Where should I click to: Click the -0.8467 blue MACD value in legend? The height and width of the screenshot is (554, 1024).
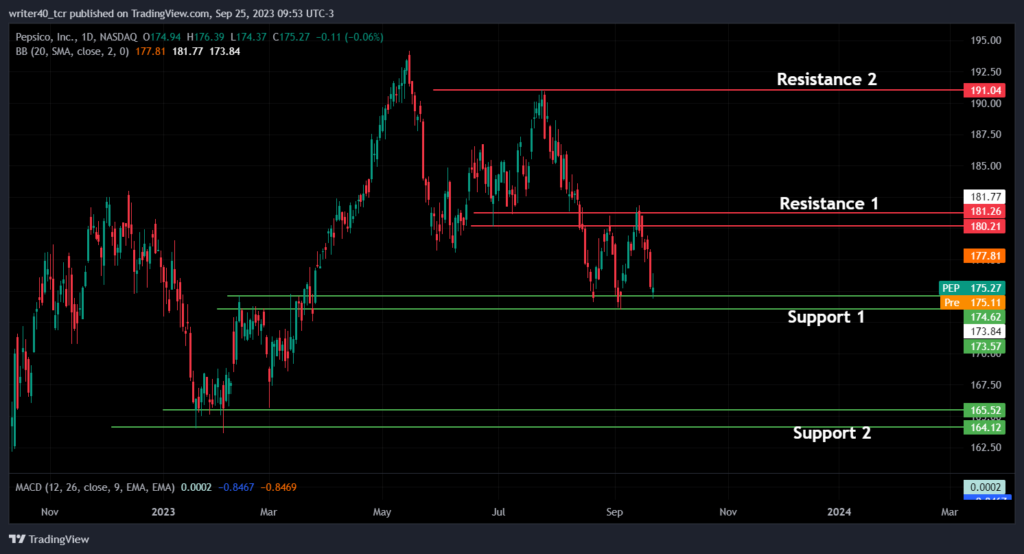[x=236, y=487]
